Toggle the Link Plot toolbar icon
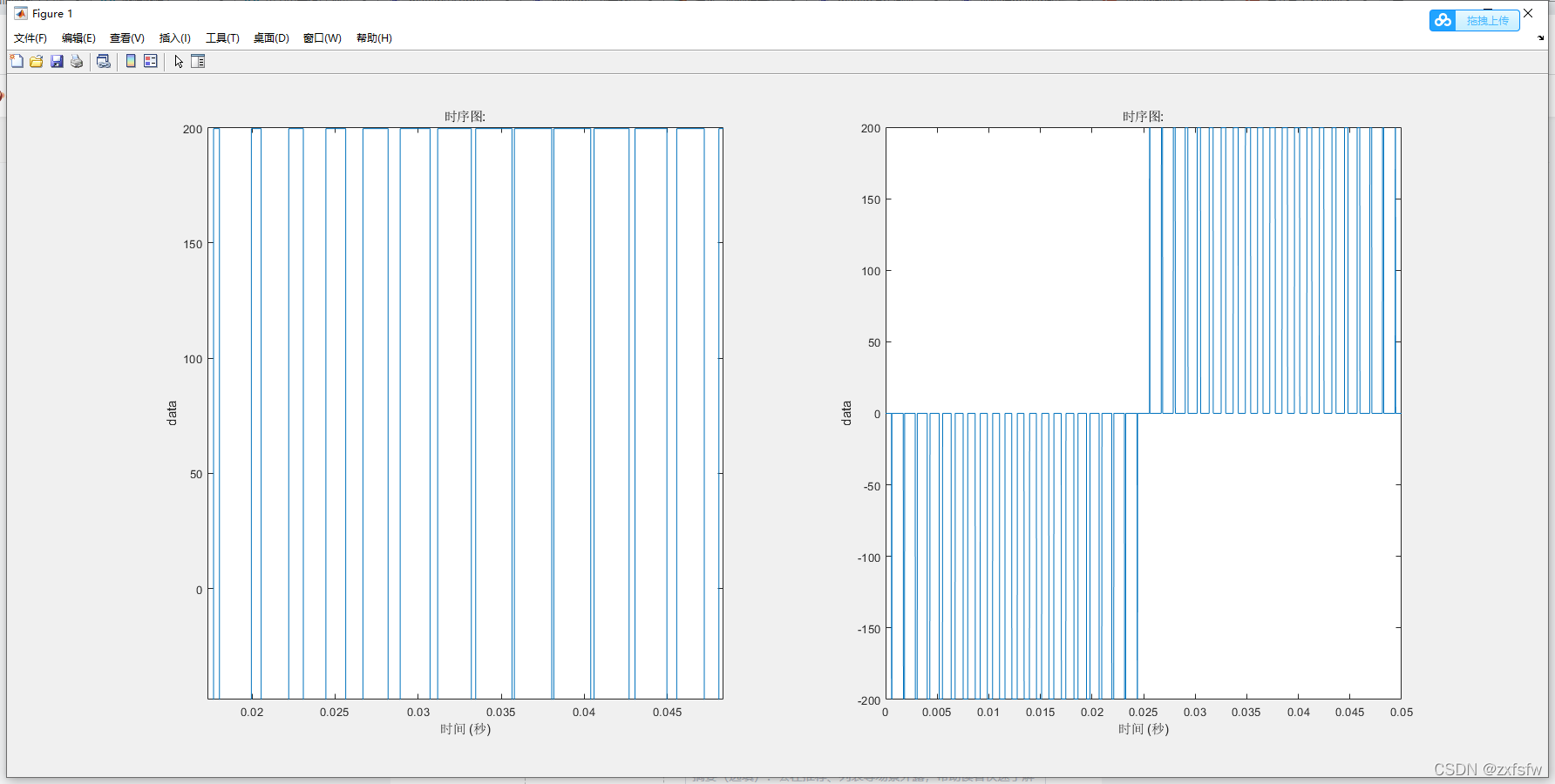The width and height of the screenshot is (1555, 784). [104, 61]
